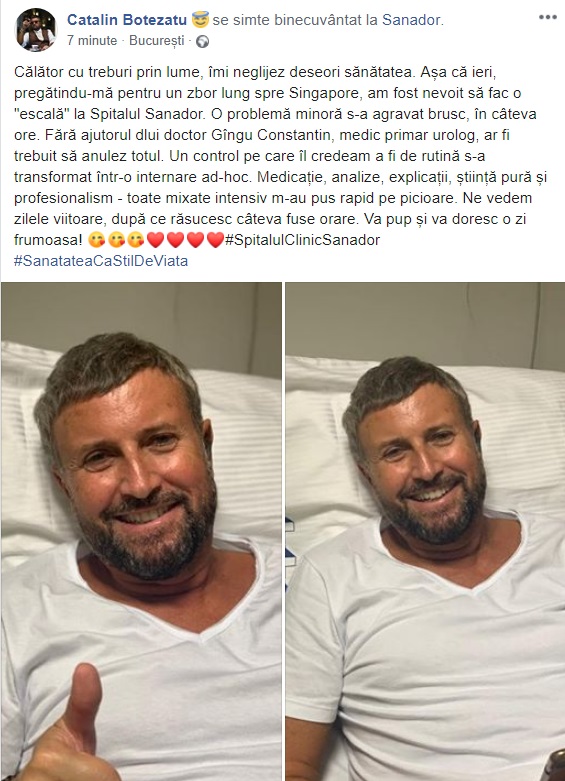This screenshot has width=565, height=781.
Task: Click the globe public audience icon
Action: click(x=202, y=41)
